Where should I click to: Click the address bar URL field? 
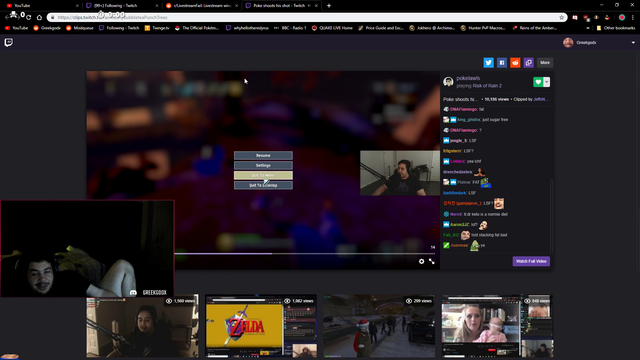point(306,17)
